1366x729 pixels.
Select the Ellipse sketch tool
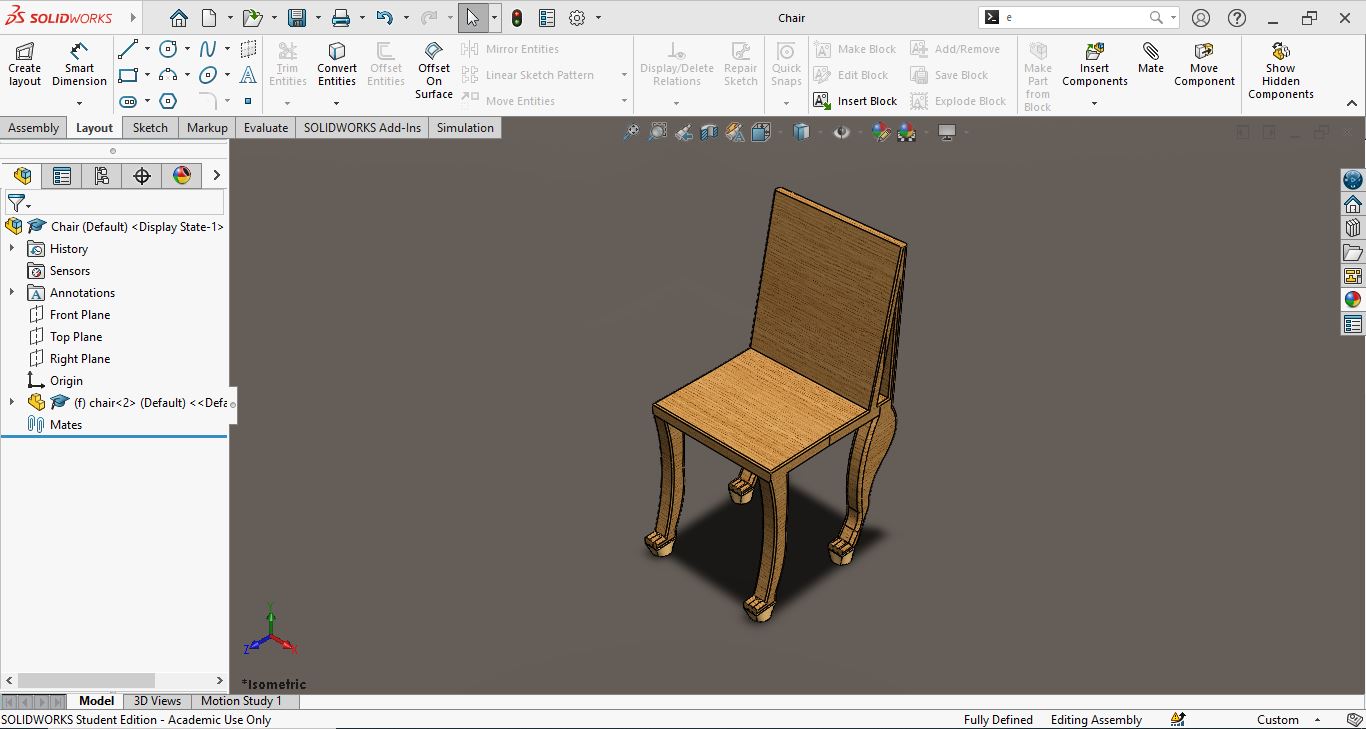(x=208, y=75)
